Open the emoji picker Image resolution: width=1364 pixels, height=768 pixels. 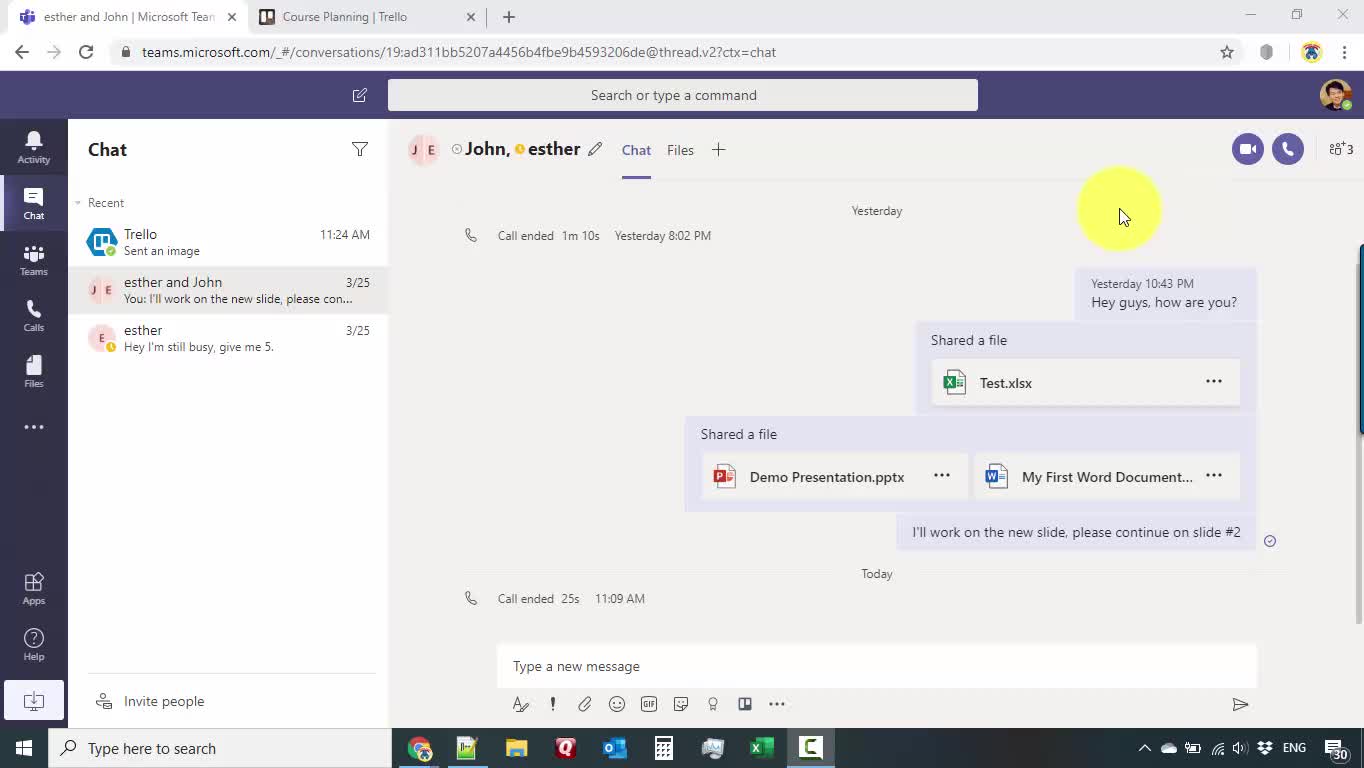[x=617, y=704]
